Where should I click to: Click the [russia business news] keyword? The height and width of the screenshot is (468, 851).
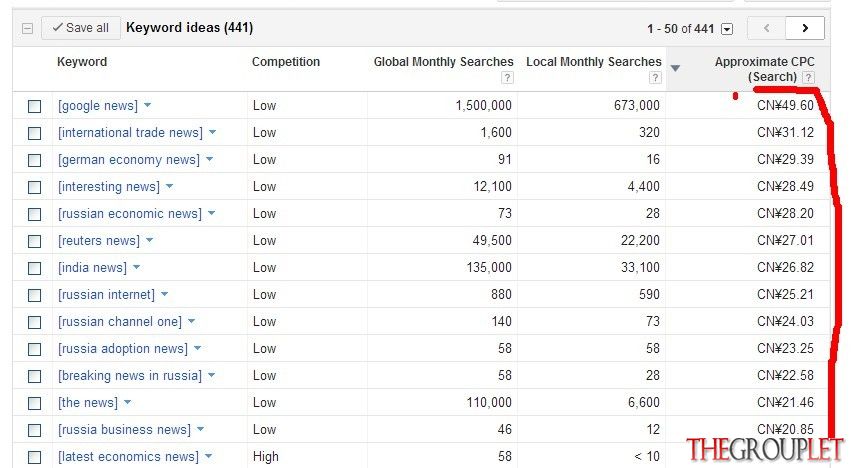tap(125, 429)
